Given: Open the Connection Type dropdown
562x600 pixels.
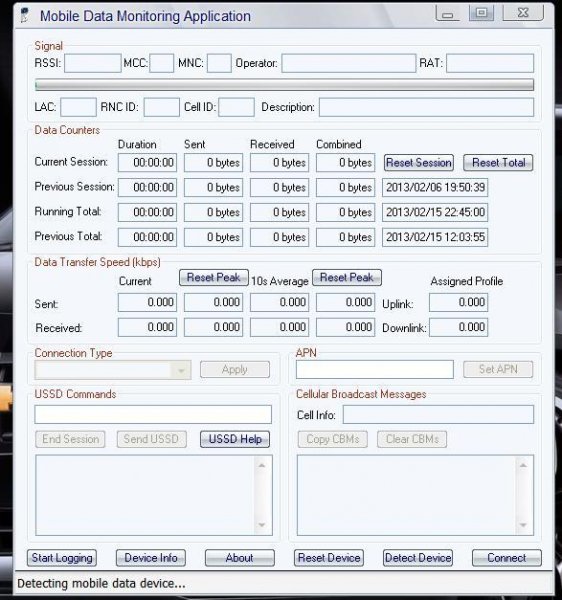Looking at the screenshot, I should (113, 370).
